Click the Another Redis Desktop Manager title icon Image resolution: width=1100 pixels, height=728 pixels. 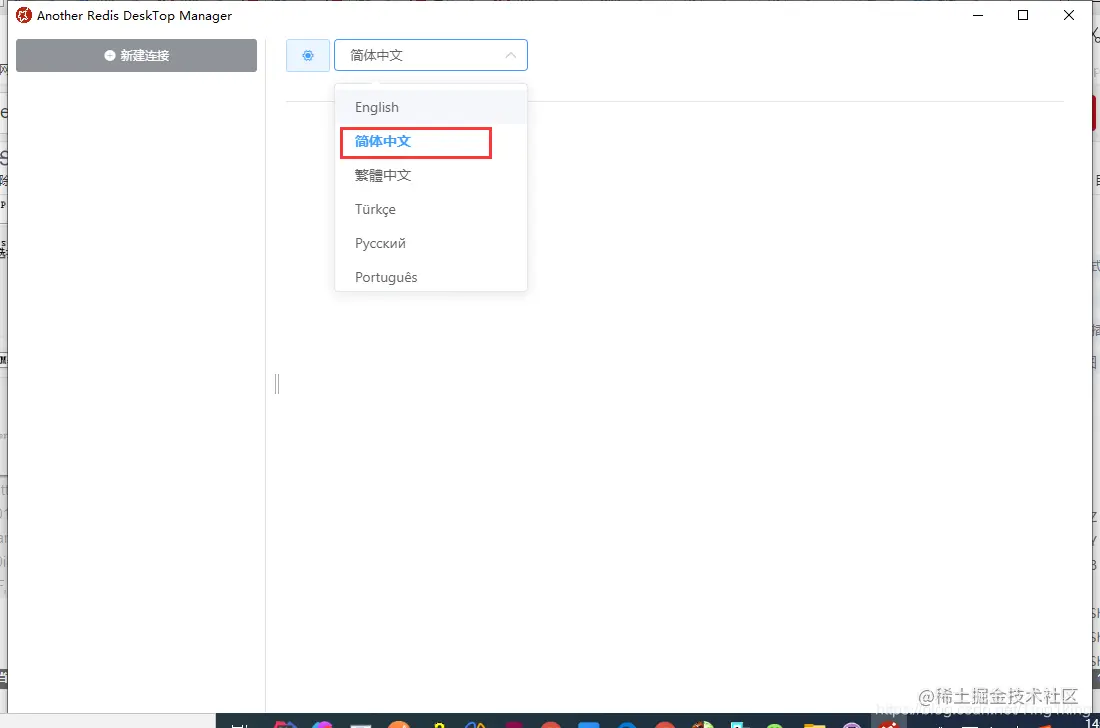point(24,15)
